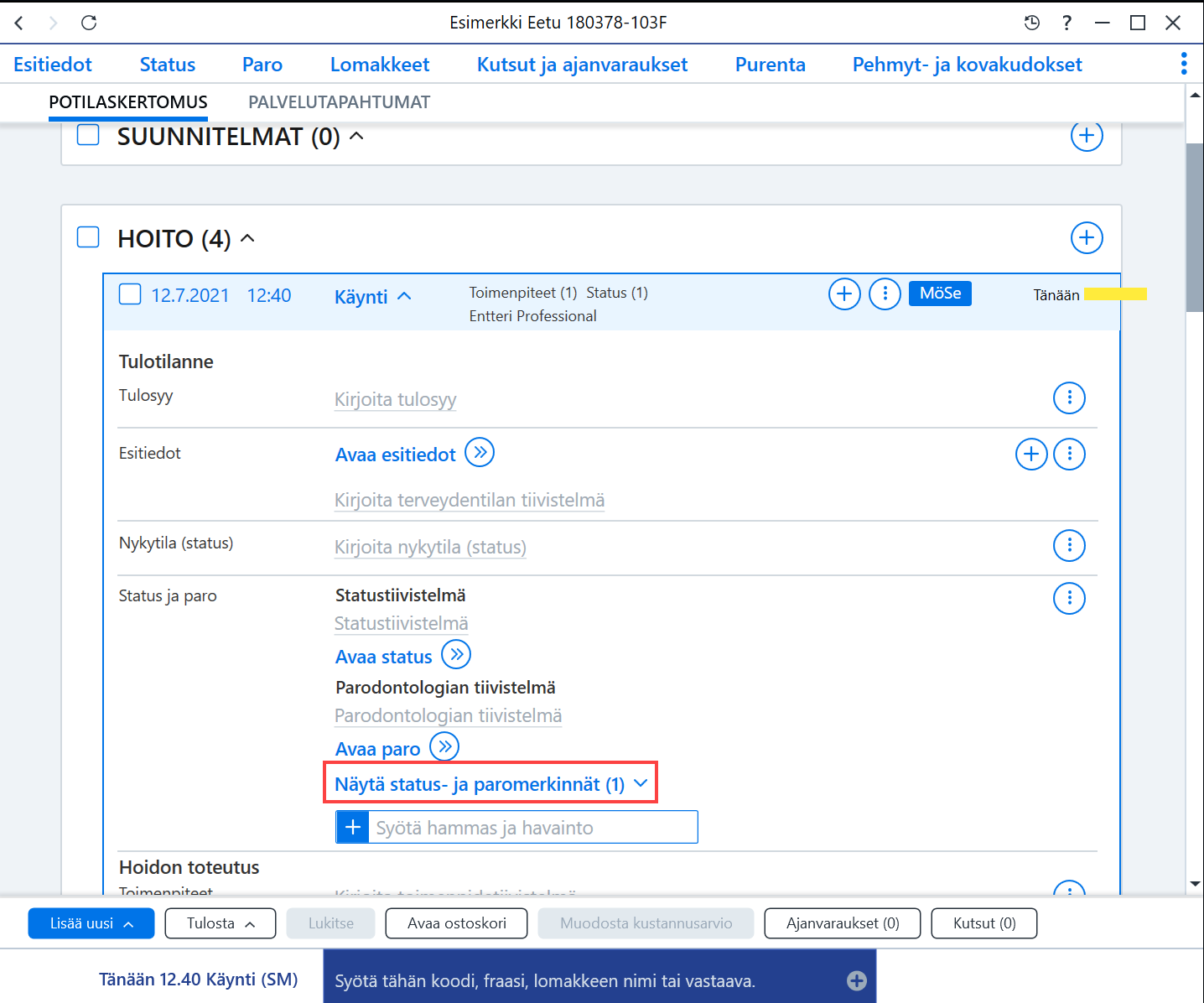Click the Avaa ostoskori button
The height and width of the screenshot is (1003, 1204).
pos(457,923)
